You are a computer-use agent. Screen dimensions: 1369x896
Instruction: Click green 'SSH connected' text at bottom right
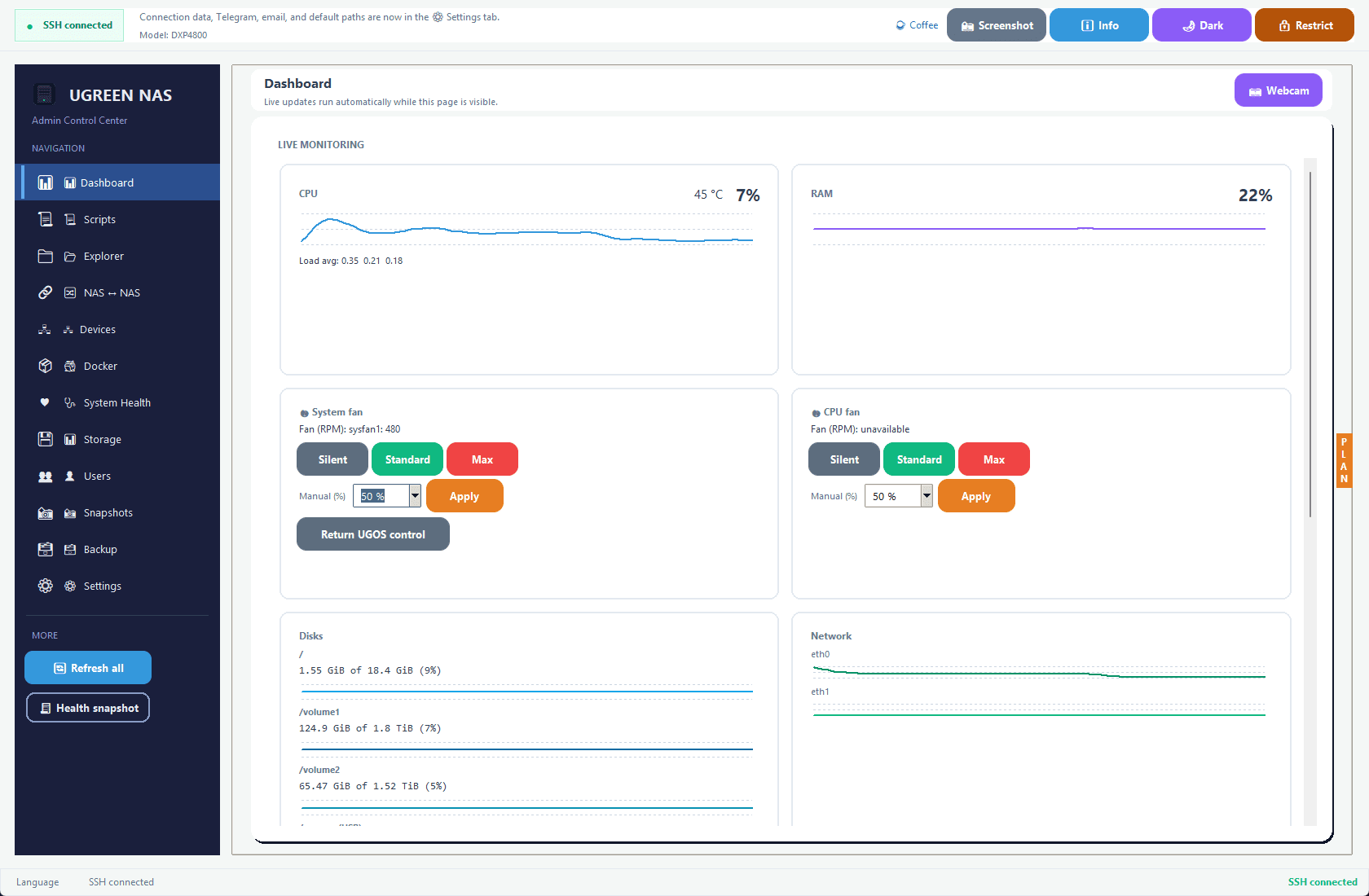coord(1323,882)
